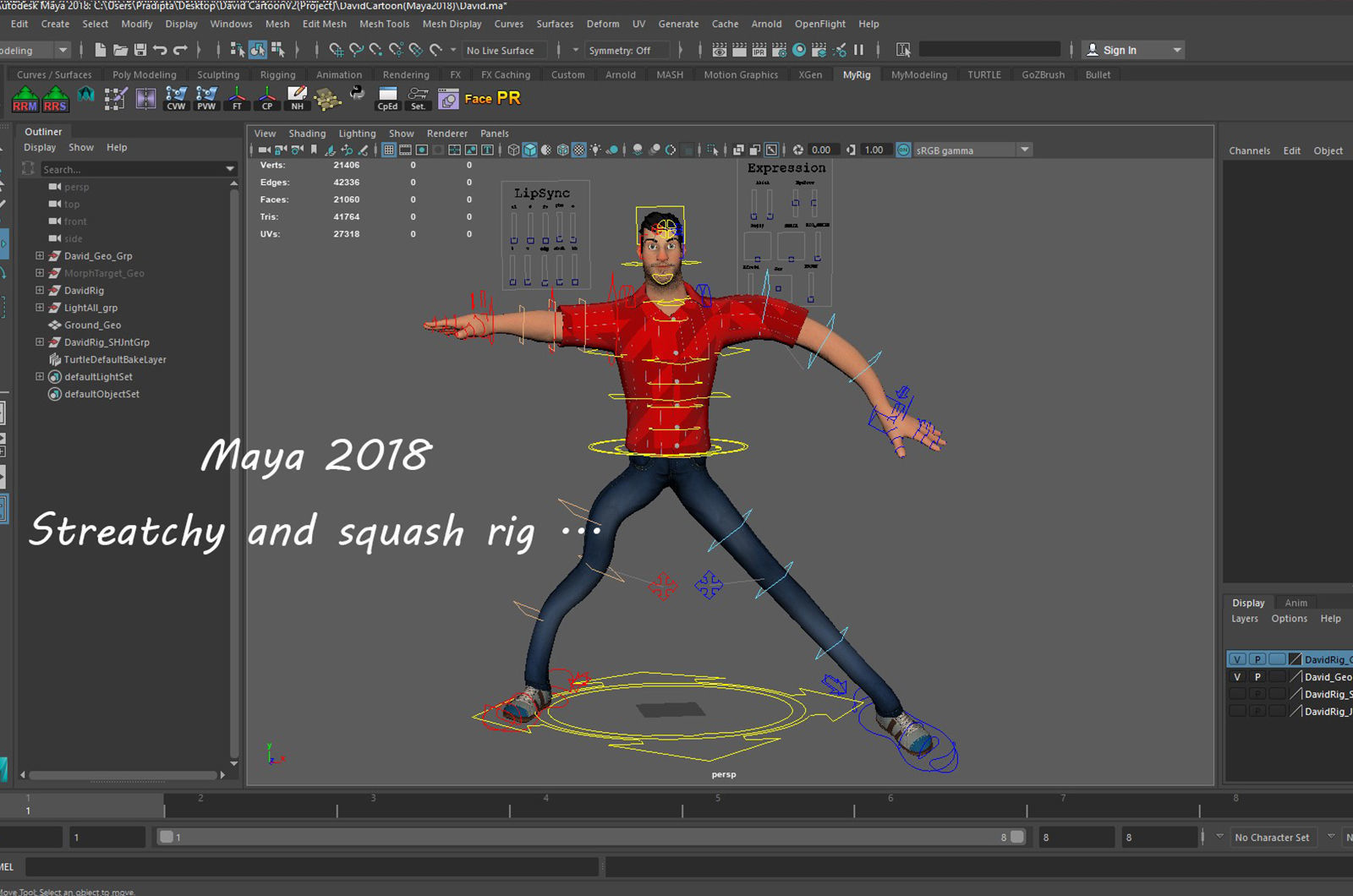The image size is (1353, 896).
Task: Click the MEL command line input
Action: (311, 866)
